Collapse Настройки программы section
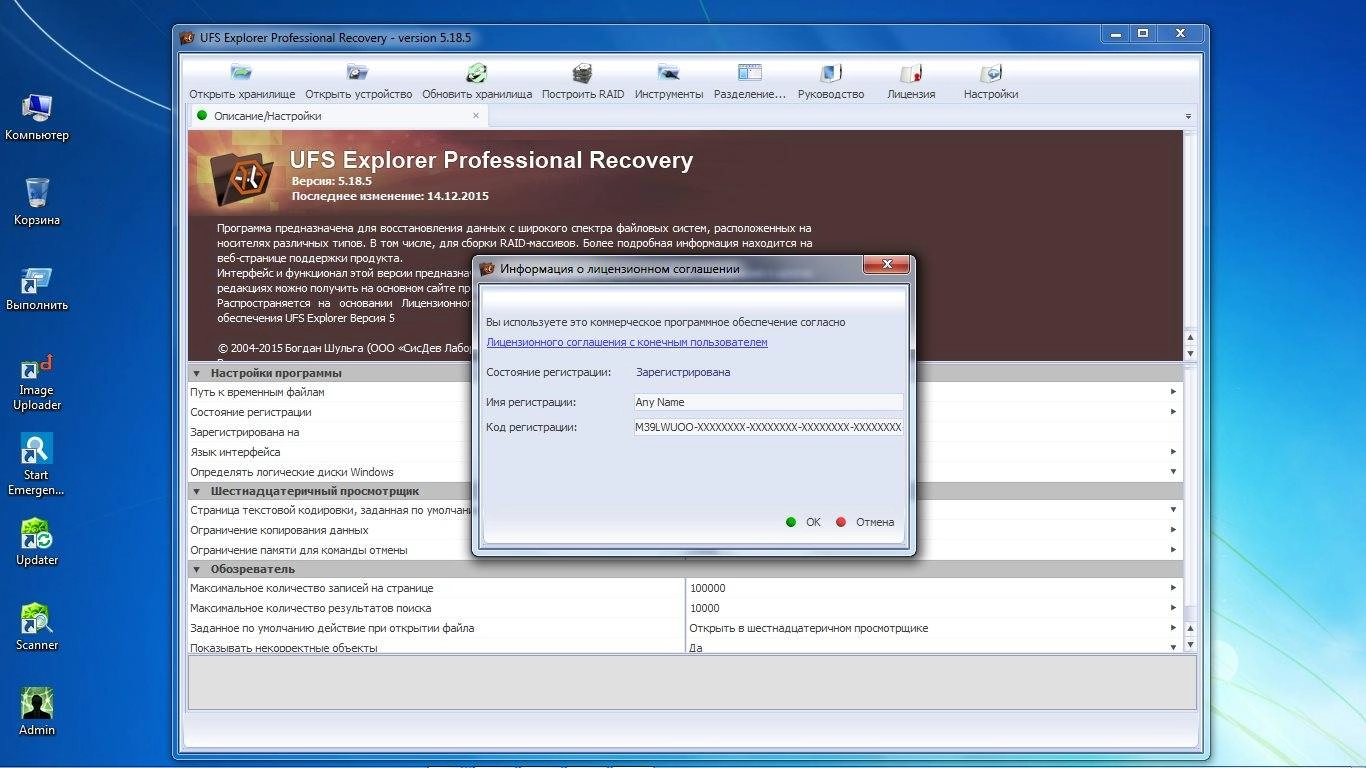1366x768 pixels. tap(197, 373)
